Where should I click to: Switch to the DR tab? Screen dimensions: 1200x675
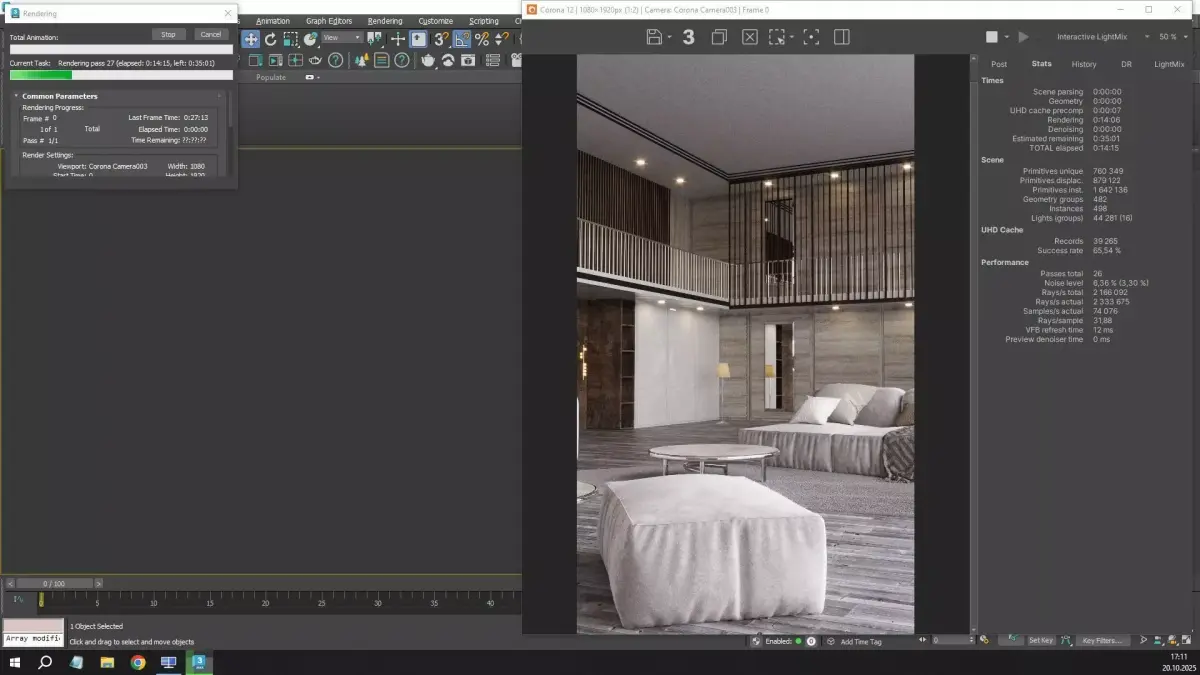click(1126, 64)
